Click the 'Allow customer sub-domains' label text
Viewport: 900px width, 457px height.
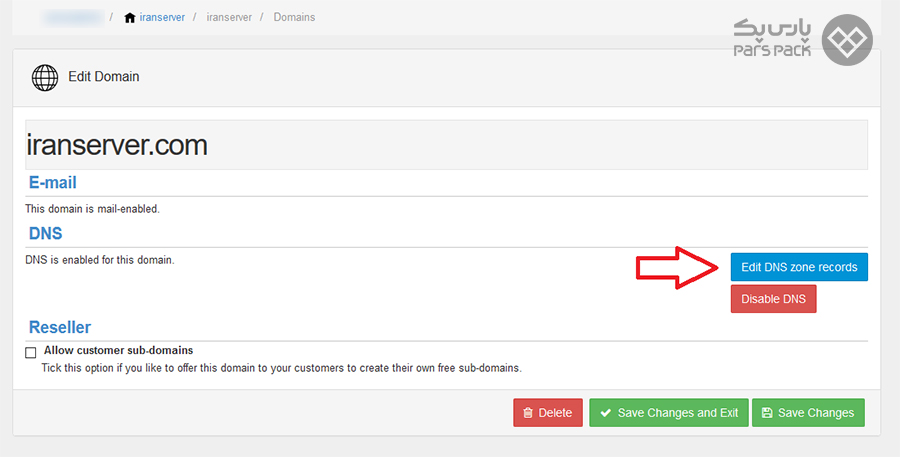click(117, 351)
